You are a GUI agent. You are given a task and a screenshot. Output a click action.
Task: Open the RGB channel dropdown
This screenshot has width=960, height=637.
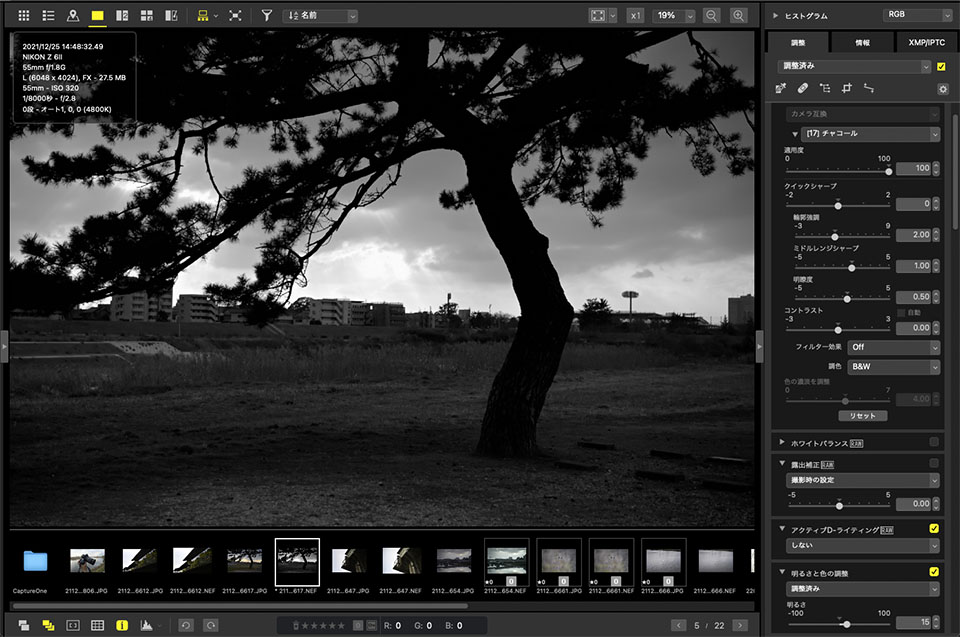(x=918, y=15)
